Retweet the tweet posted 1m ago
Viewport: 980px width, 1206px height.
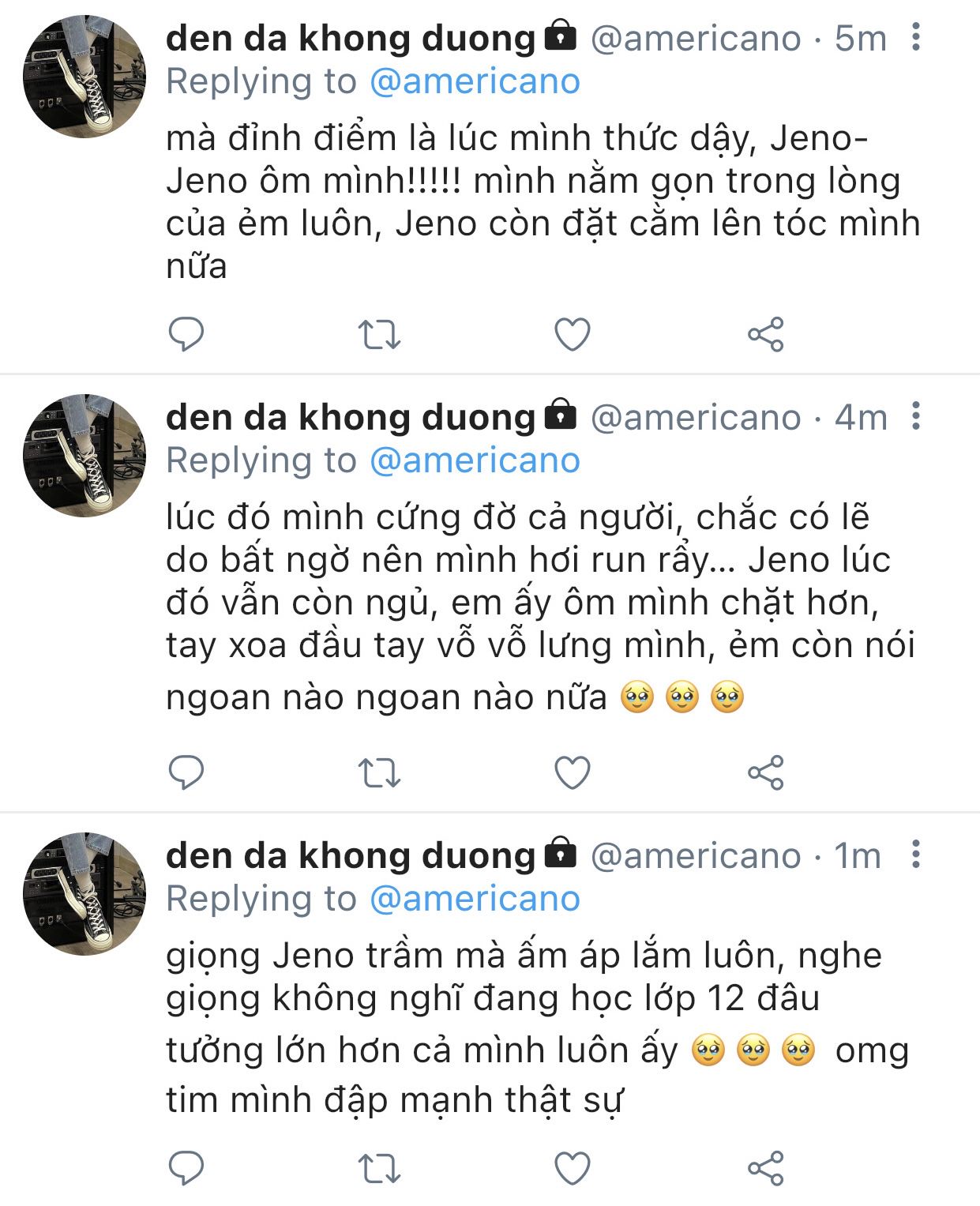380,1168
